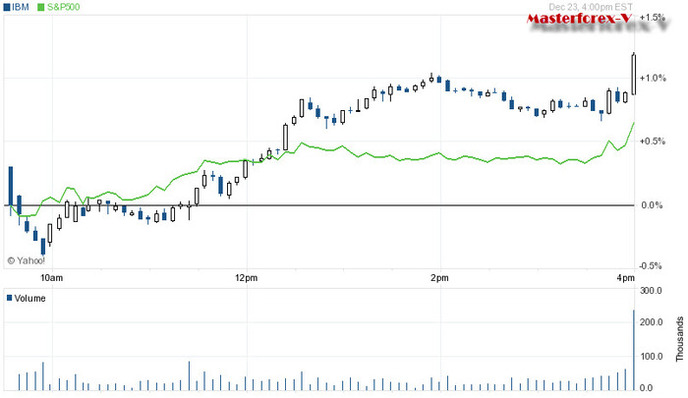Click the +1.0% price axis label

[x=653, y=78]
